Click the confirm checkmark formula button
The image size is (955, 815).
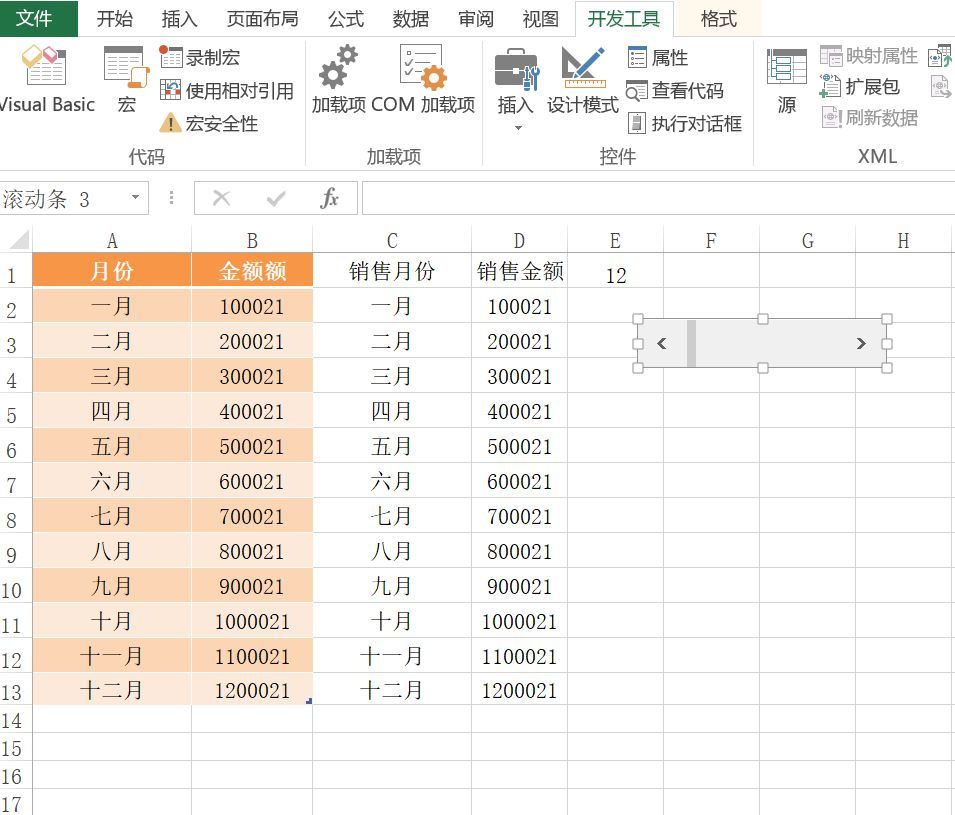tap(276, 198)
